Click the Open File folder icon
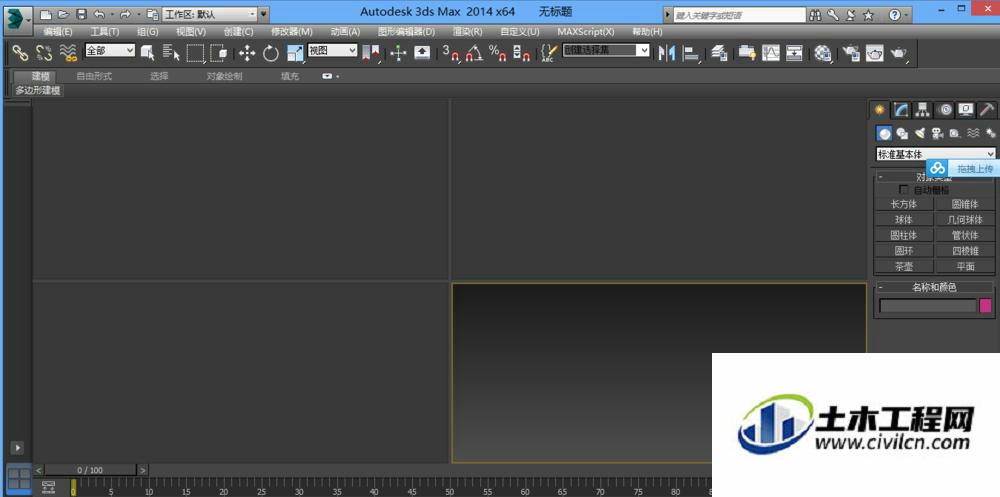 (63, 14)
